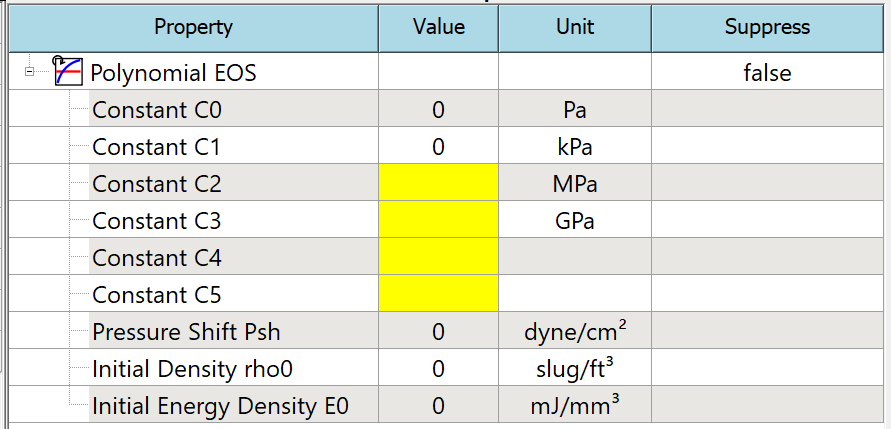Screen dimensions: 891x429
Task: Edit the Pressure Shift Psh value
Action: pos(438,332)
